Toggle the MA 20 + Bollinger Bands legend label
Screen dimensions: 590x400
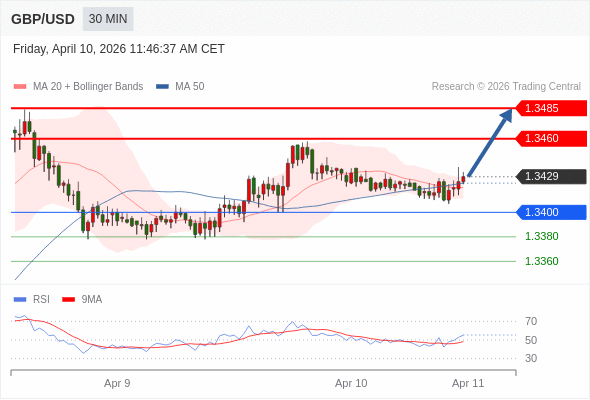coord(88,87)
